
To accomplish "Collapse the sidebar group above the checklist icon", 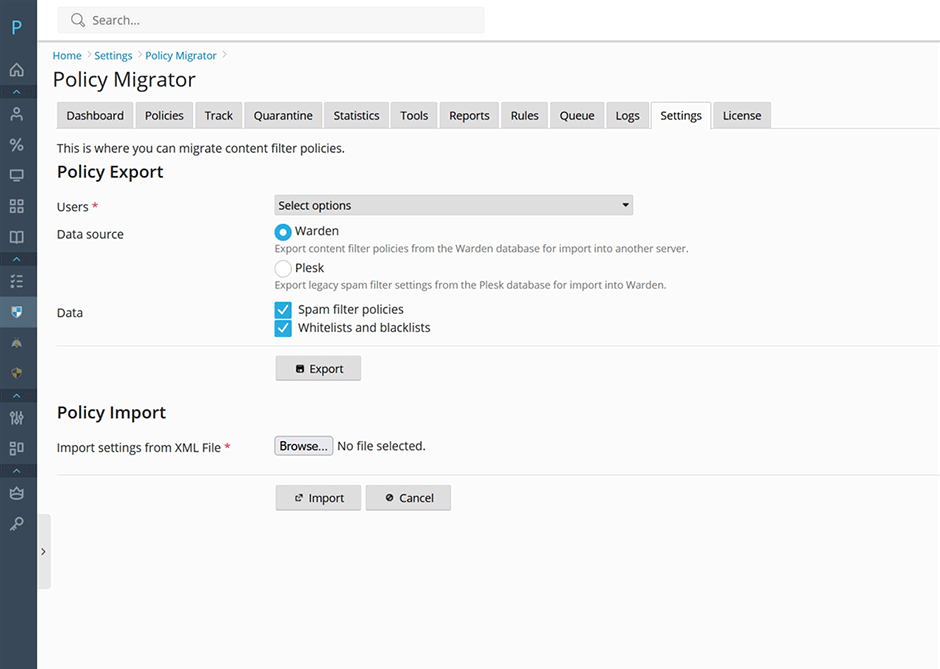I will 17,259.
